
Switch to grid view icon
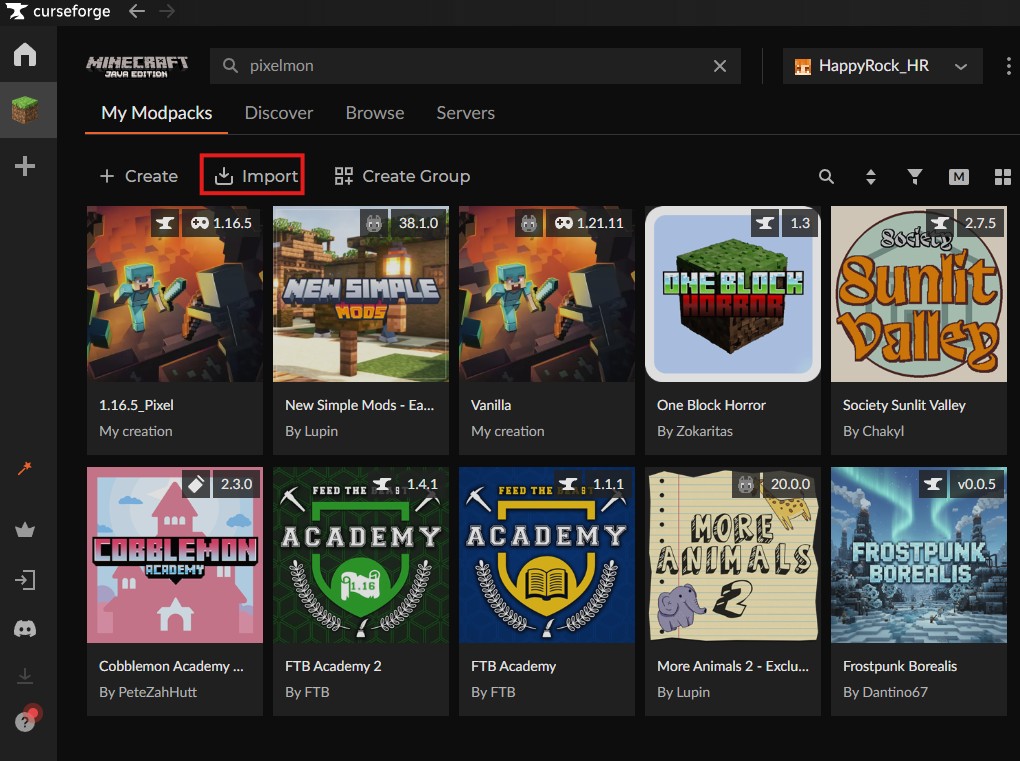pyautogui.click(x=1003, y=176)
